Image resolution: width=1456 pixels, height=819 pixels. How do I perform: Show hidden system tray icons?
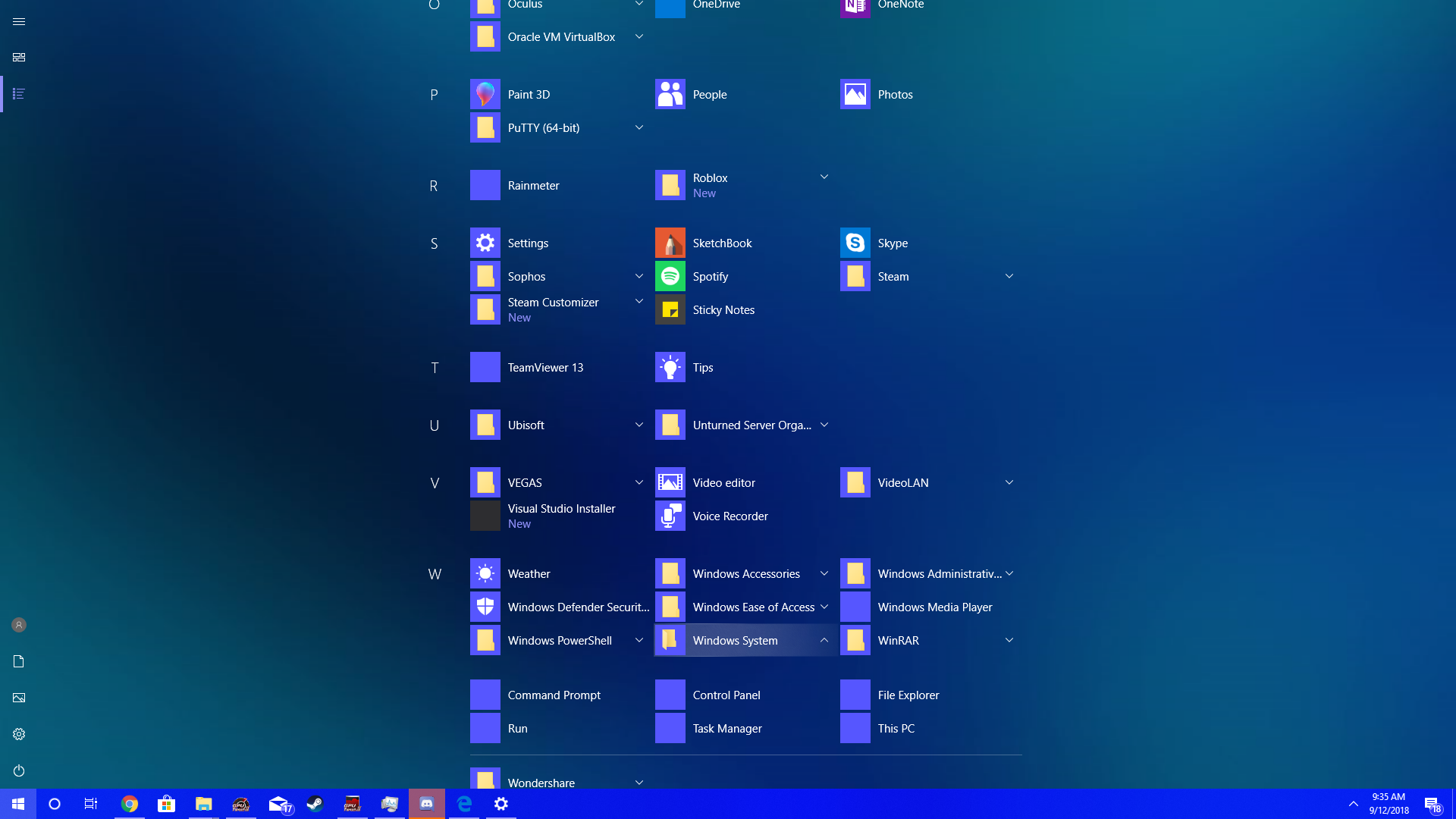[x=1354, y=804]
